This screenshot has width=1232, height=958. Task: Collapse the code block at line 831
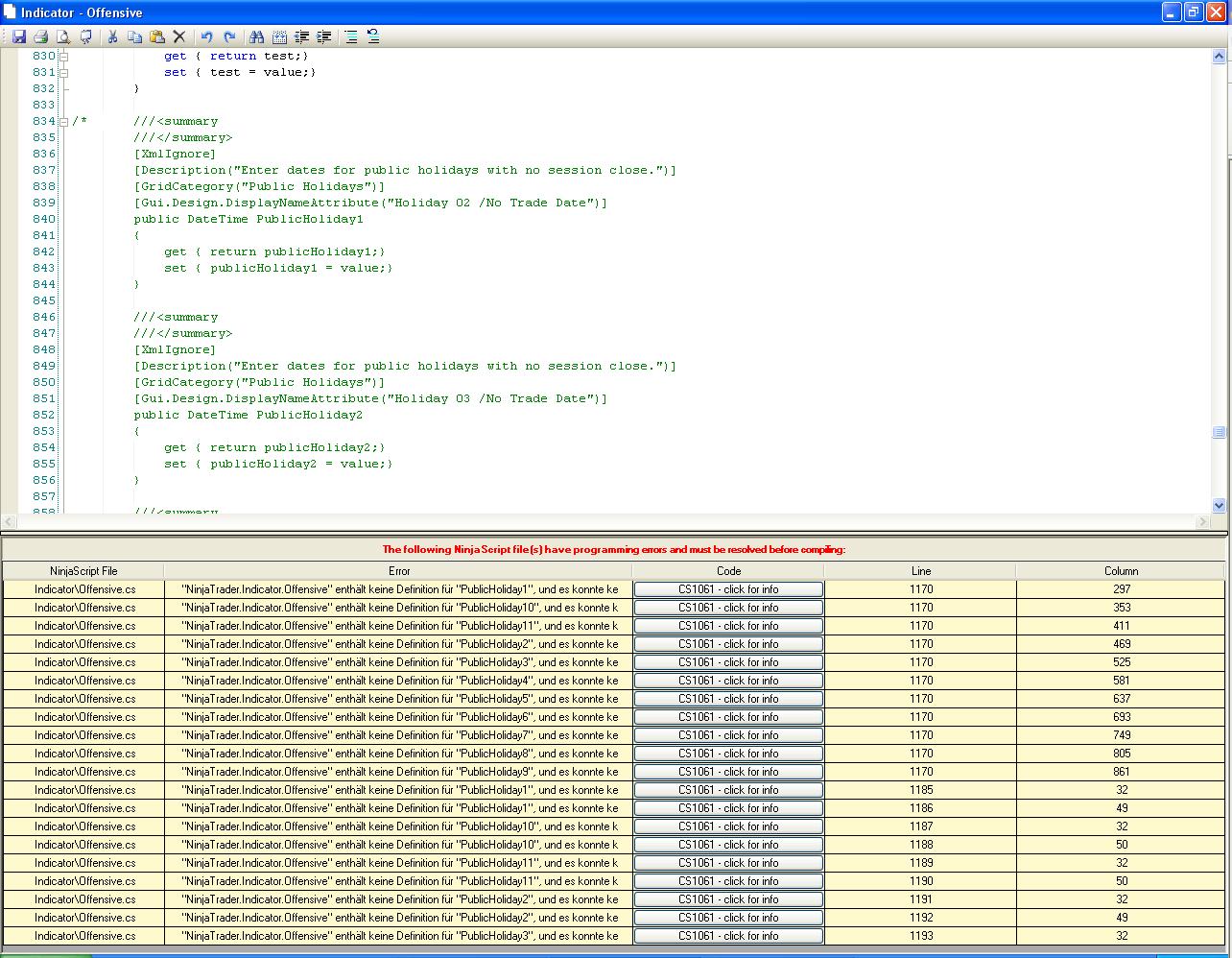pyautogui.click(x=64, y=72)
